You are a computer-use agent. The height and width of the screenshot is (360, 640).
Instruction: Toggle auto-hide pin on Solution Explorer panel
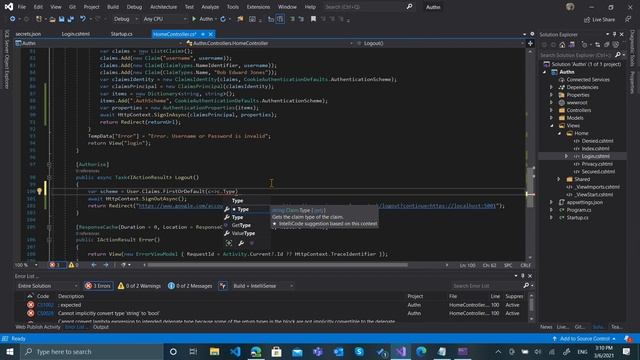(614, 35)
